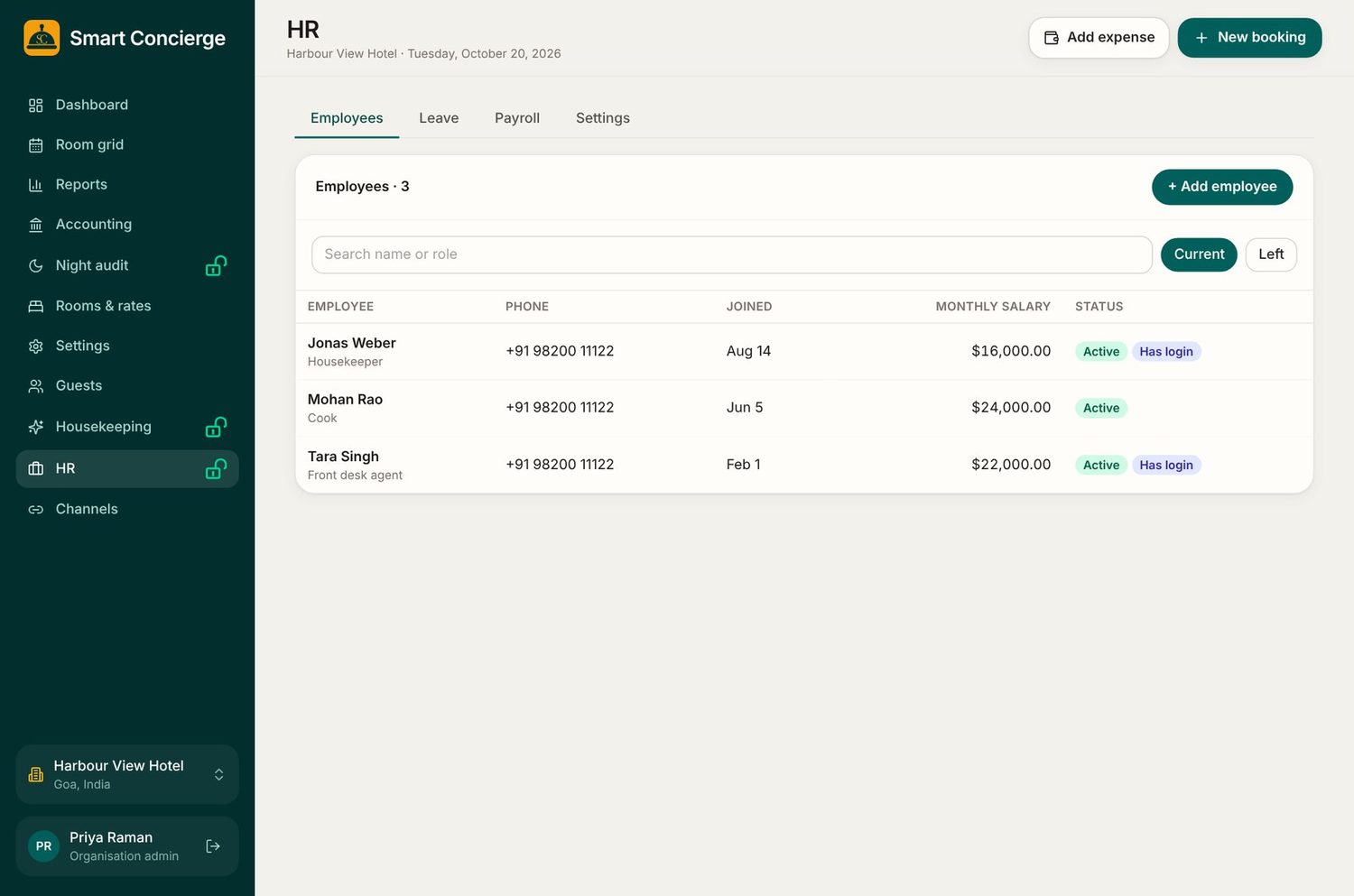Click Mohan Rao's Active status badge

[x=1101, y=409]
